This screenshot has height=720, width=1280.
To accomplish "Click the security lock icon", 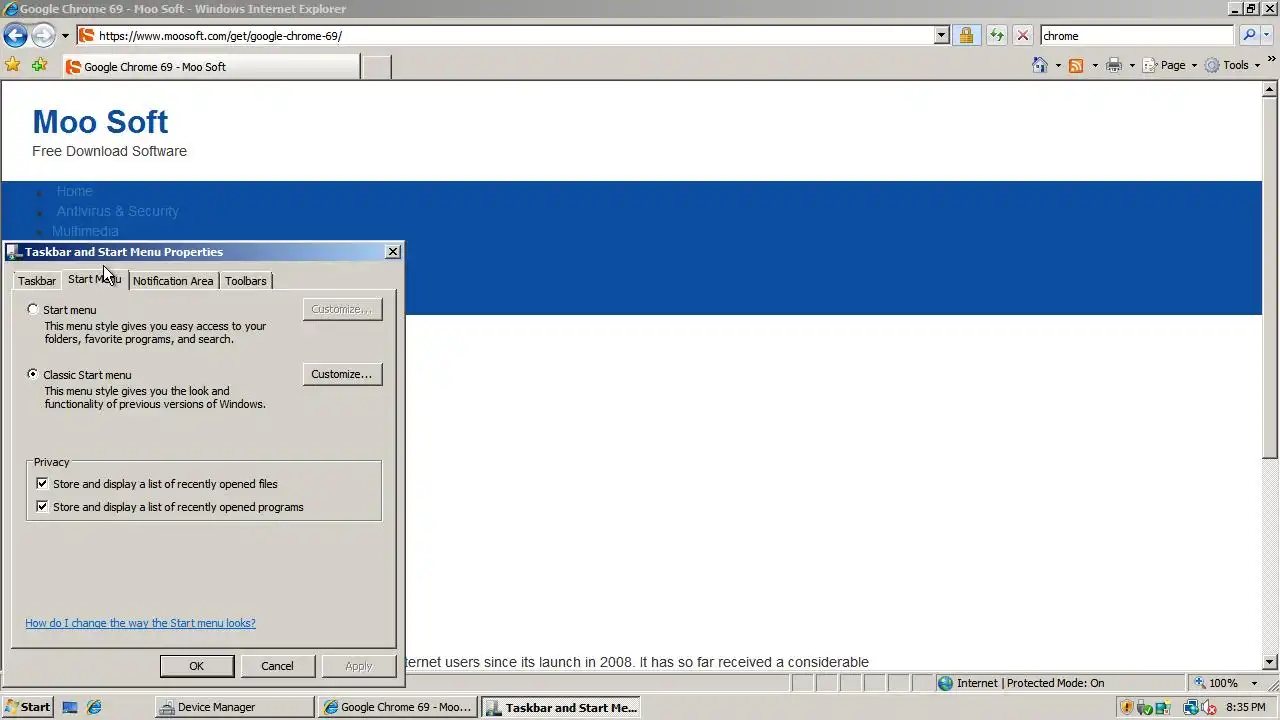I will (965, 35).
